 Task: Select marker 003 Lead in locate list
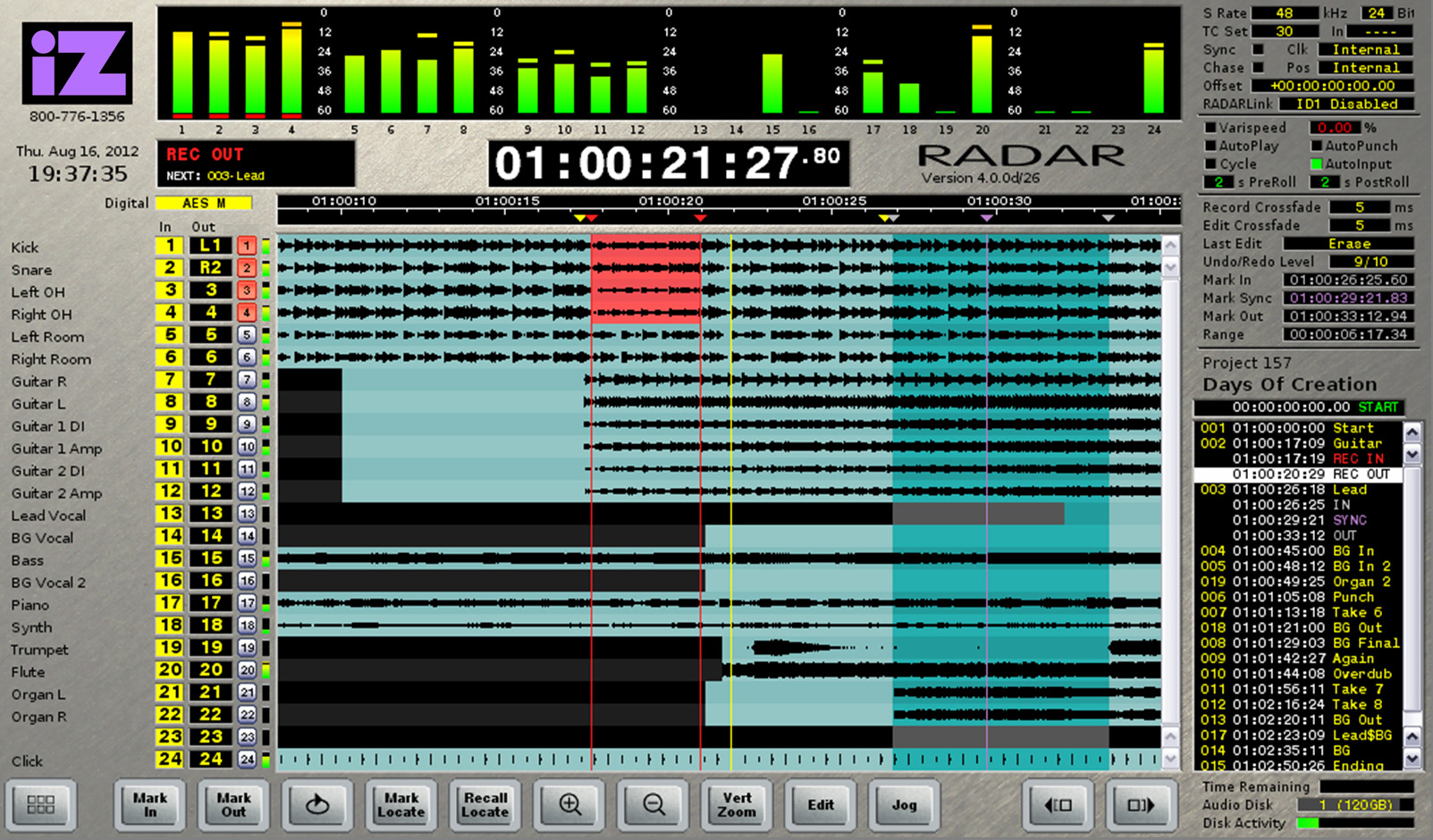[1298, 490]
